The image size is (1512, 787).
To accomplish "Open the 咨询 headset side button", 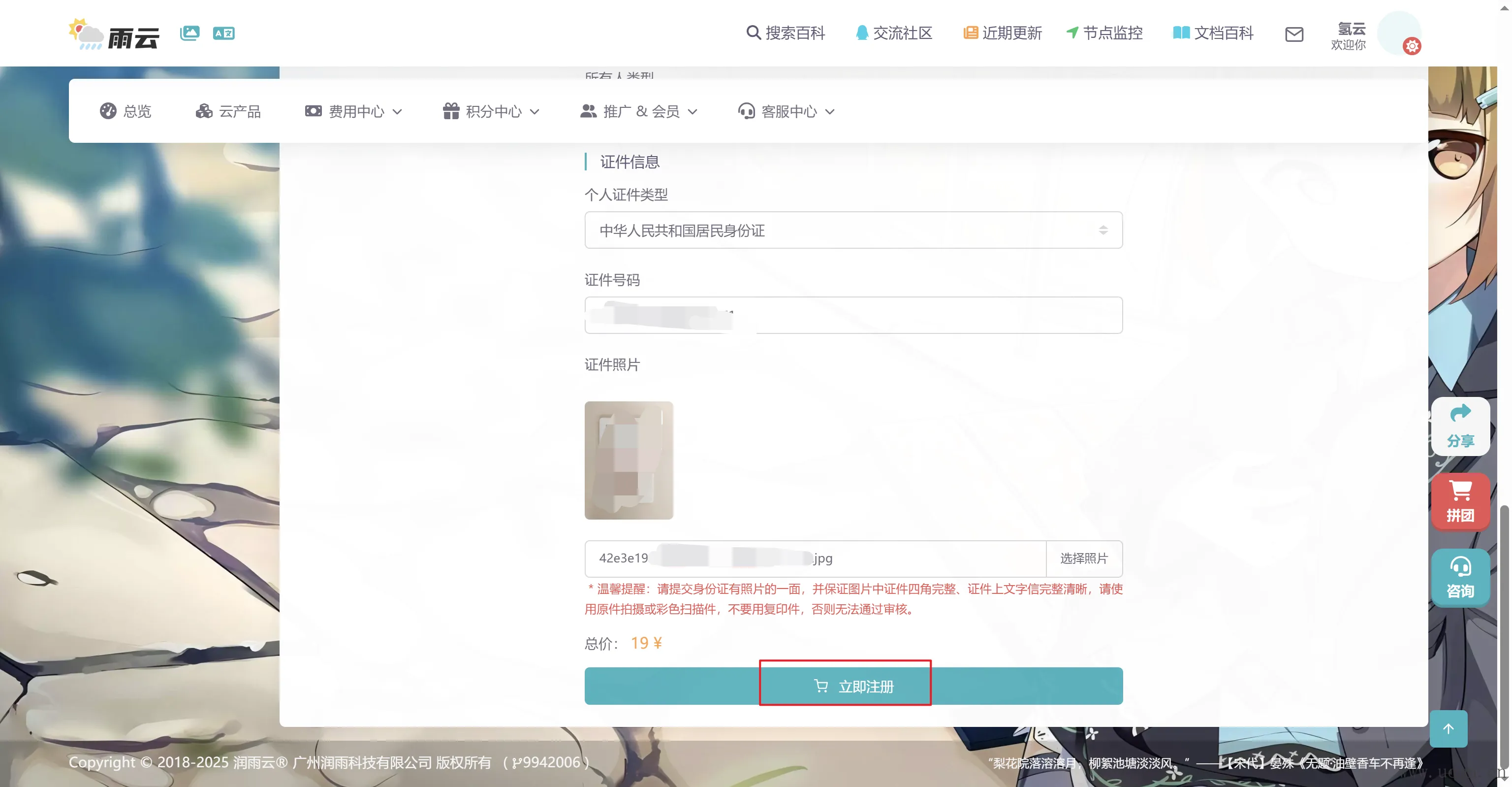I will click(x=1460, y=577).
